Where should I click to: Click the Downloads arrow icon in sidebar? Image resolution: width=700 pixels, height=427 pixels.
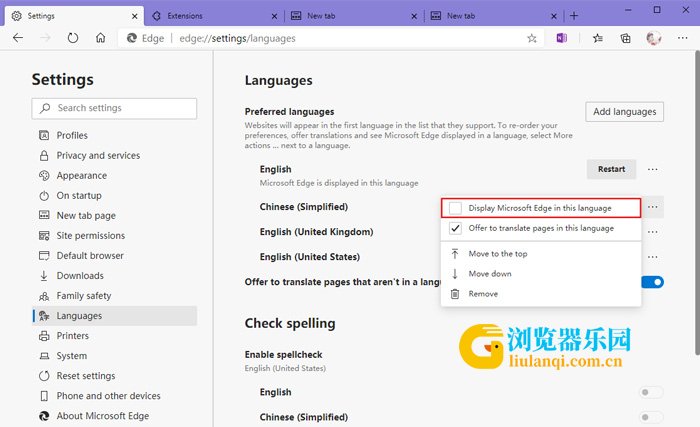point(44,276)
